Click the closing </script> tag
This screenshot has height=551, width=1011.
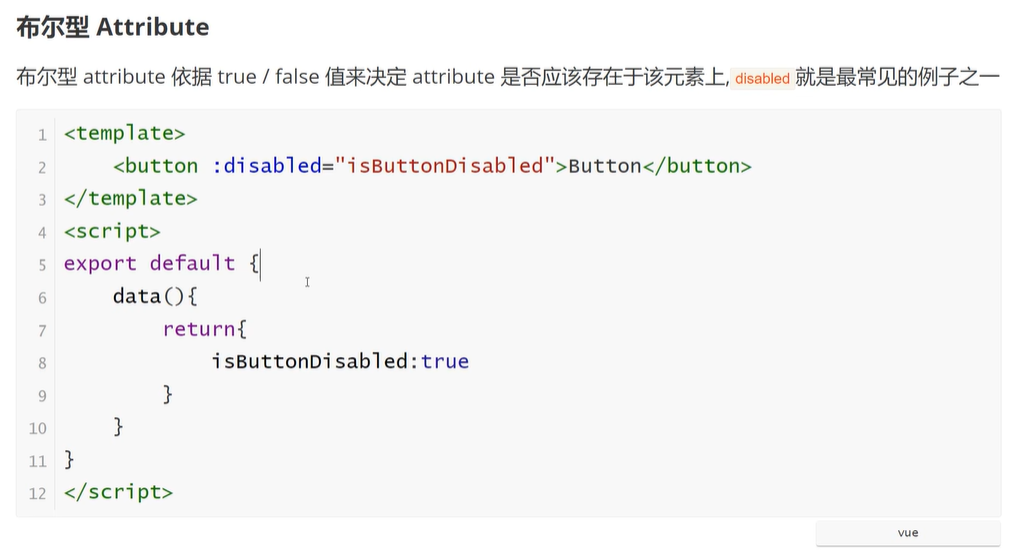coord(118,492)
